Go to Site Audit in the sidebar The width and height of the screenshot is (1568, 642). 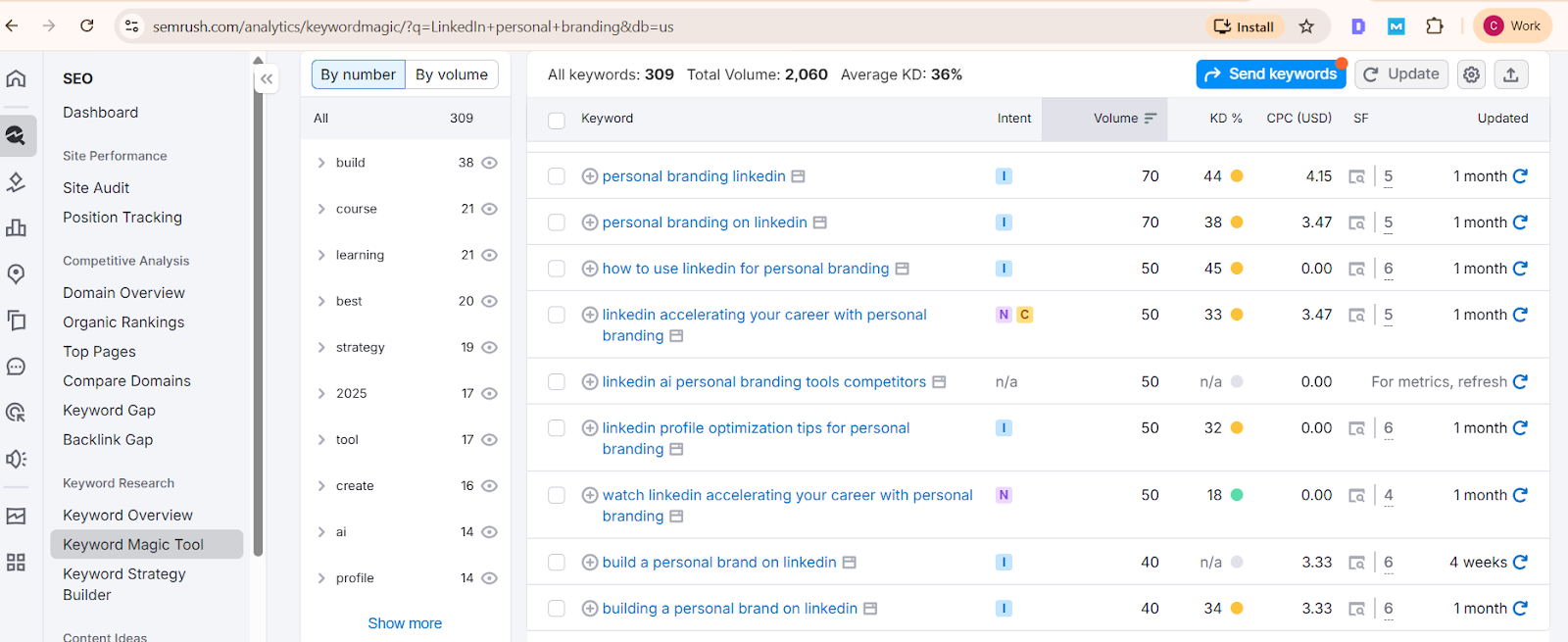tap(96, 188)
